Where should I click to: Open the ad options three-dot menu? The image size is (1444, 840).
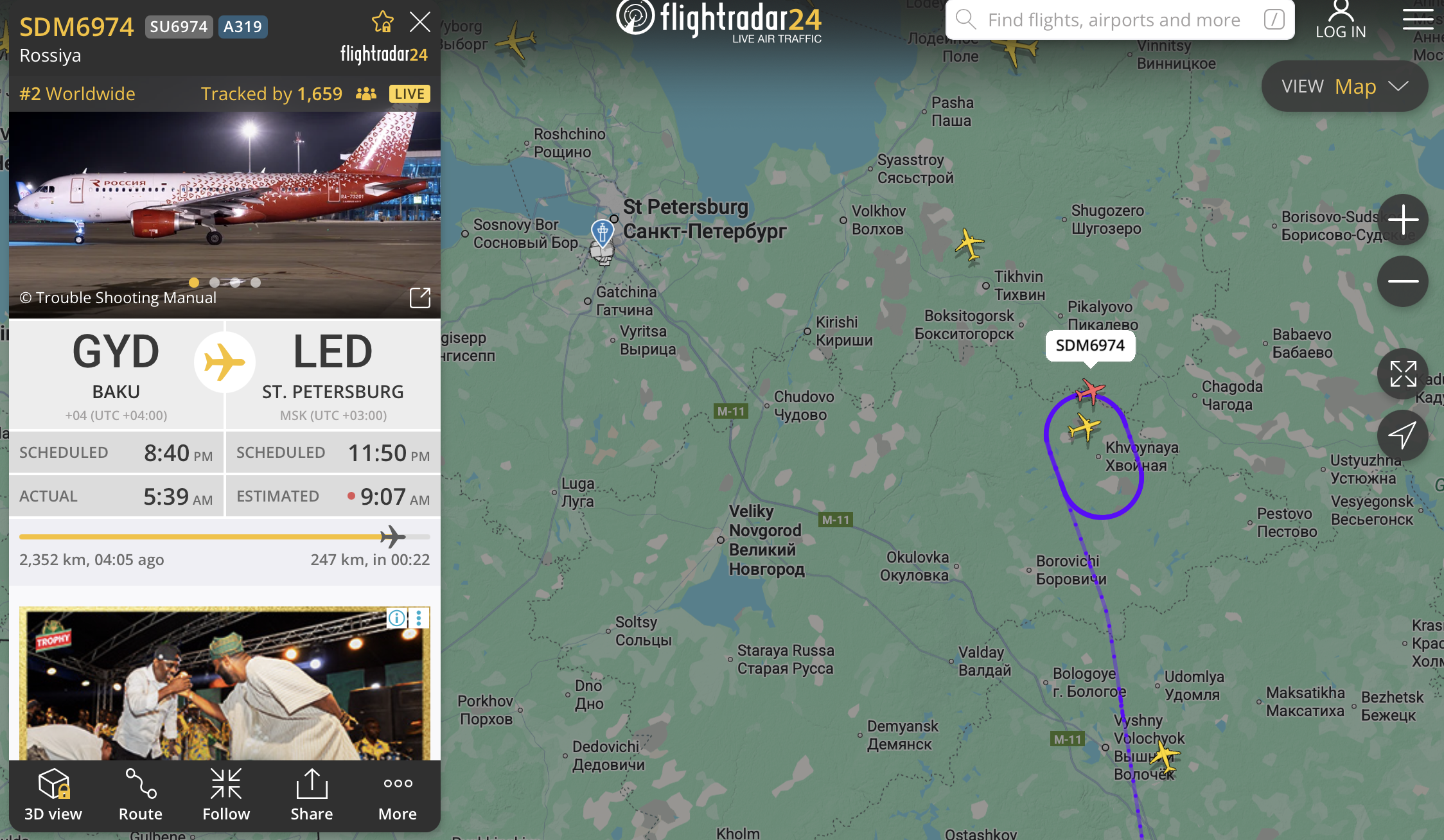pos(419,618)
